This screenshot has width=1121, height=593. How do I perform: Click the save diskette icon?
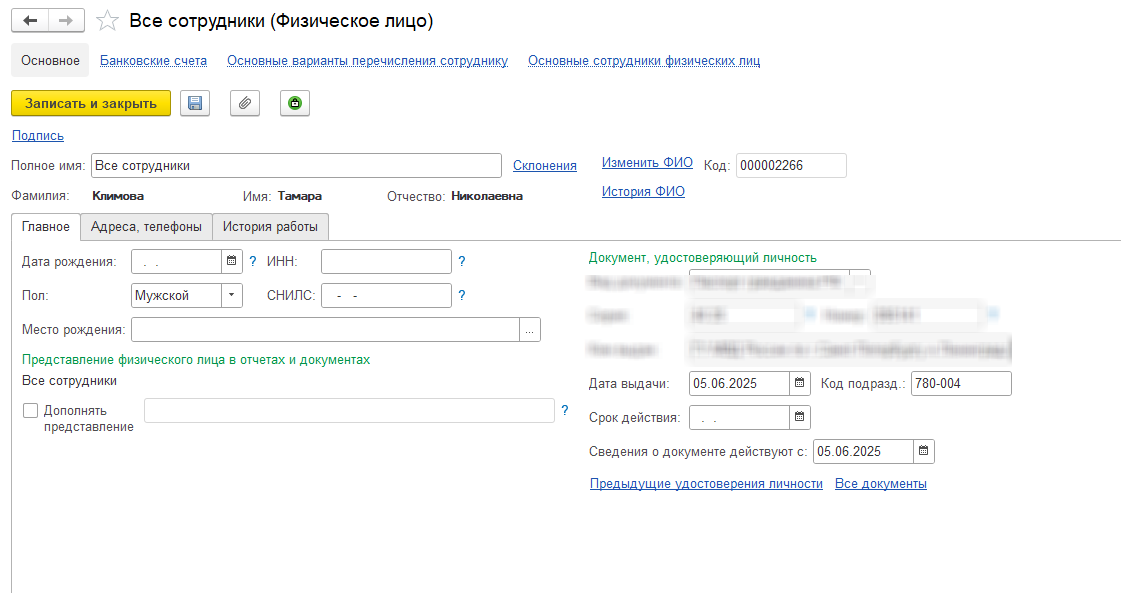[x=195, y=103]
